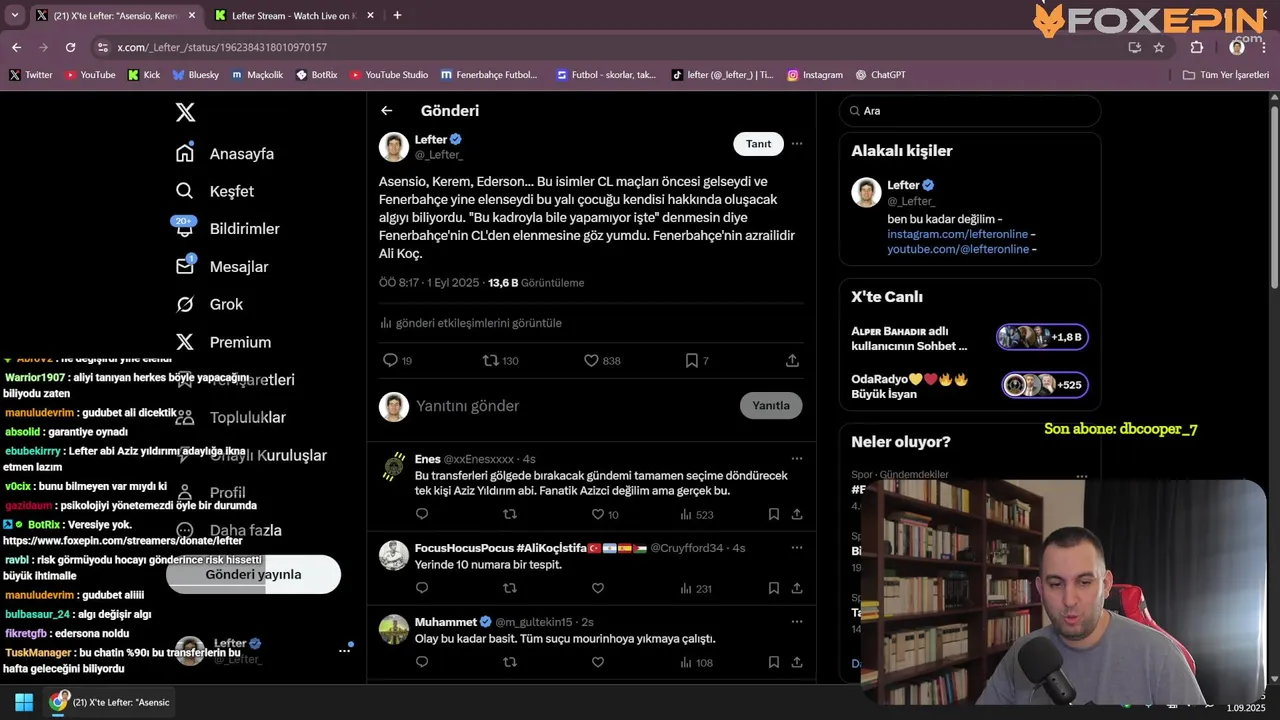Screen dimensions: 1280x720
Task: Open tab search dropdown arrow
Action: pos(14,16)
